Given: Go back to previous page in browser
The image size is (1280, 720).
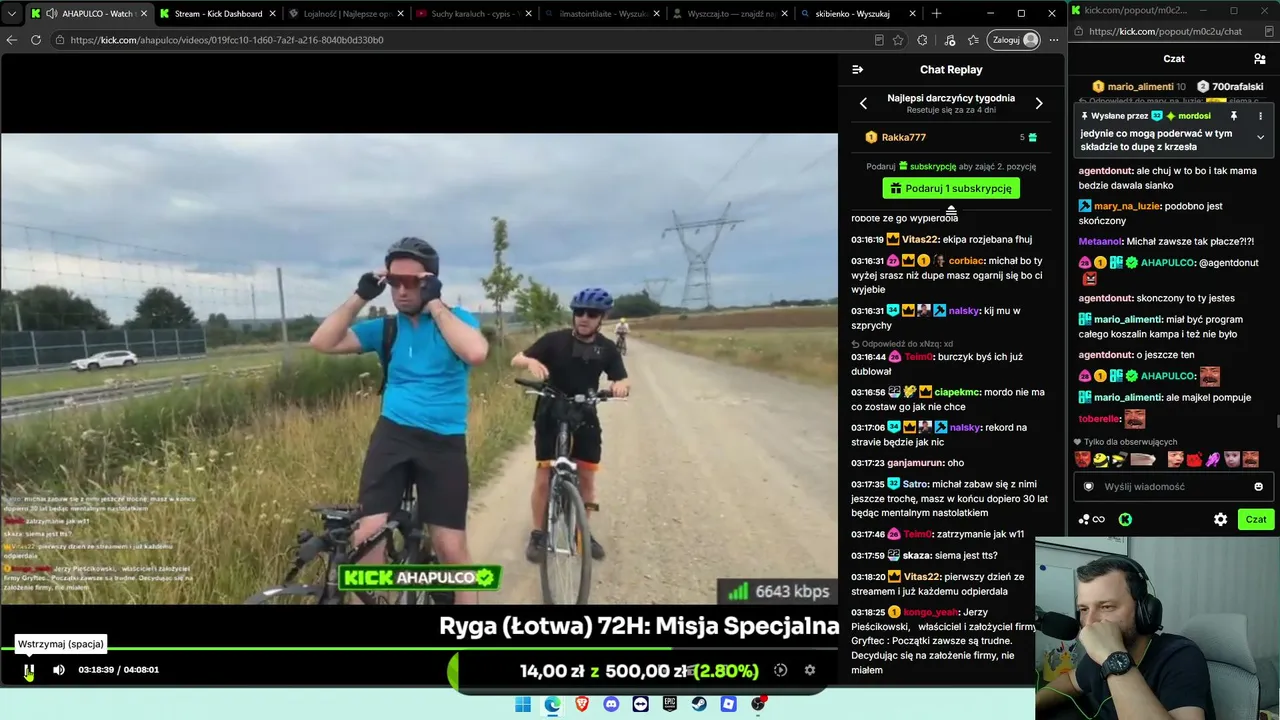Looking at the screenshot, I should click(x=12, y=40).
